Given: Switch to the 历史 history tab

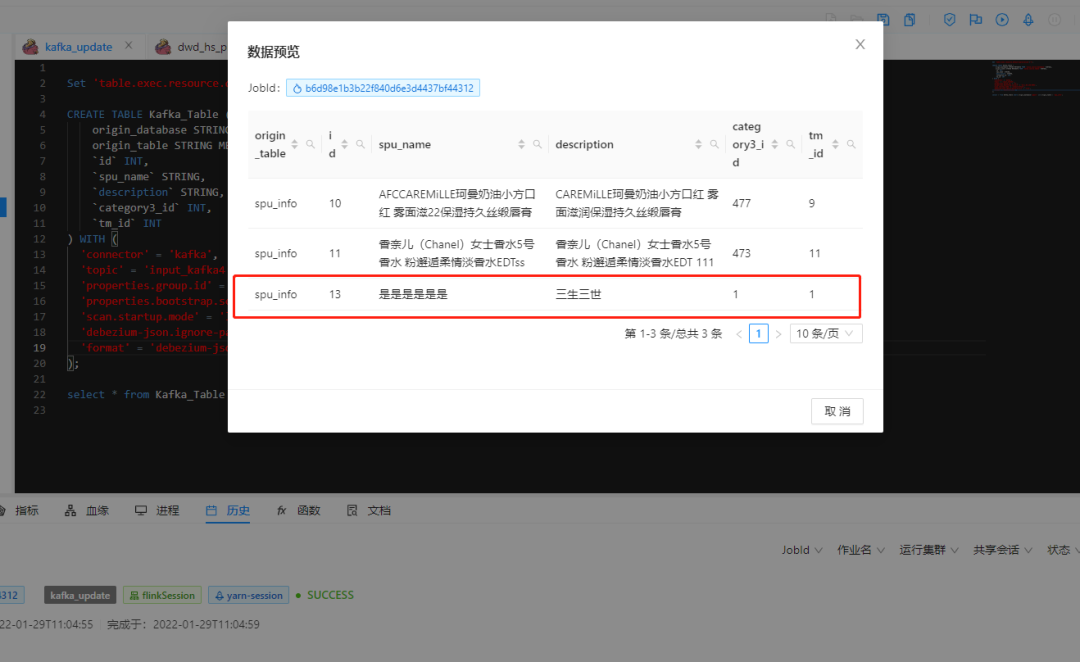Looking at the screenshot, I should click(227, 510).
